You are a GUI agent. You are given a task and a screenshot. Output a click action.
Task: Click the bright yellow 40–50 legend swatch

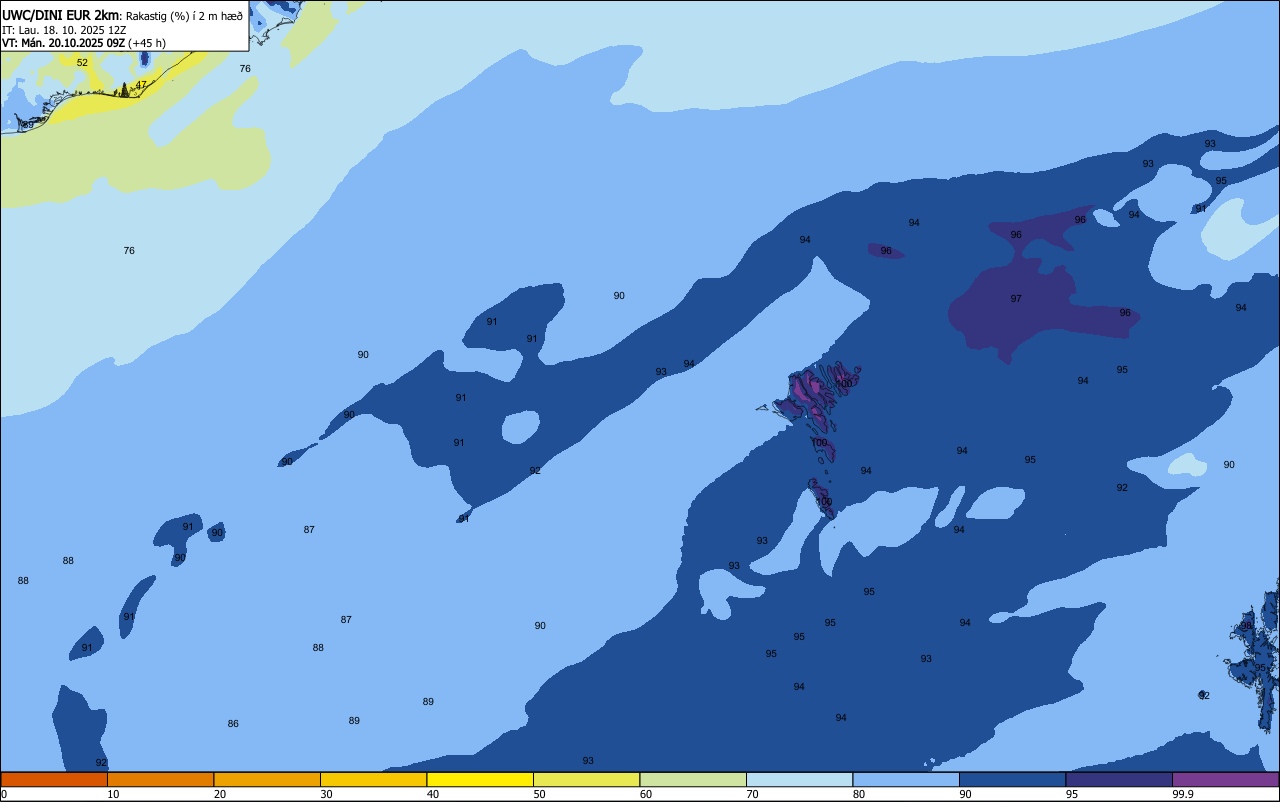click(x=480, y=779)
